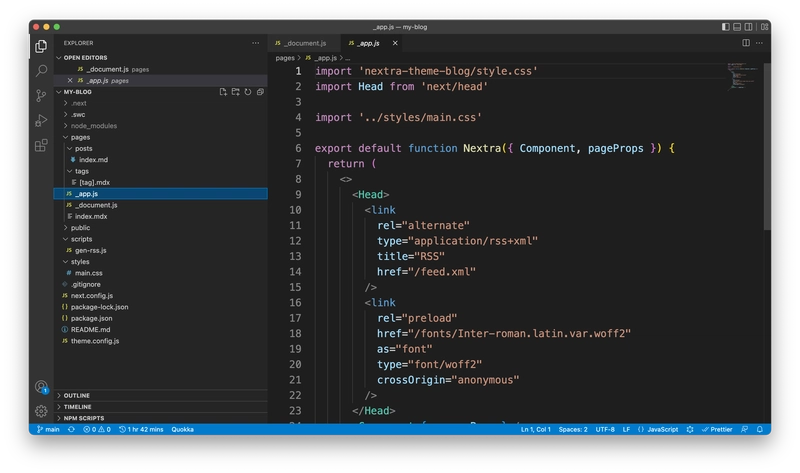The image size is (800, 473).
Task: Expand the NPM Scripts section
Action: tap(161, 418)
